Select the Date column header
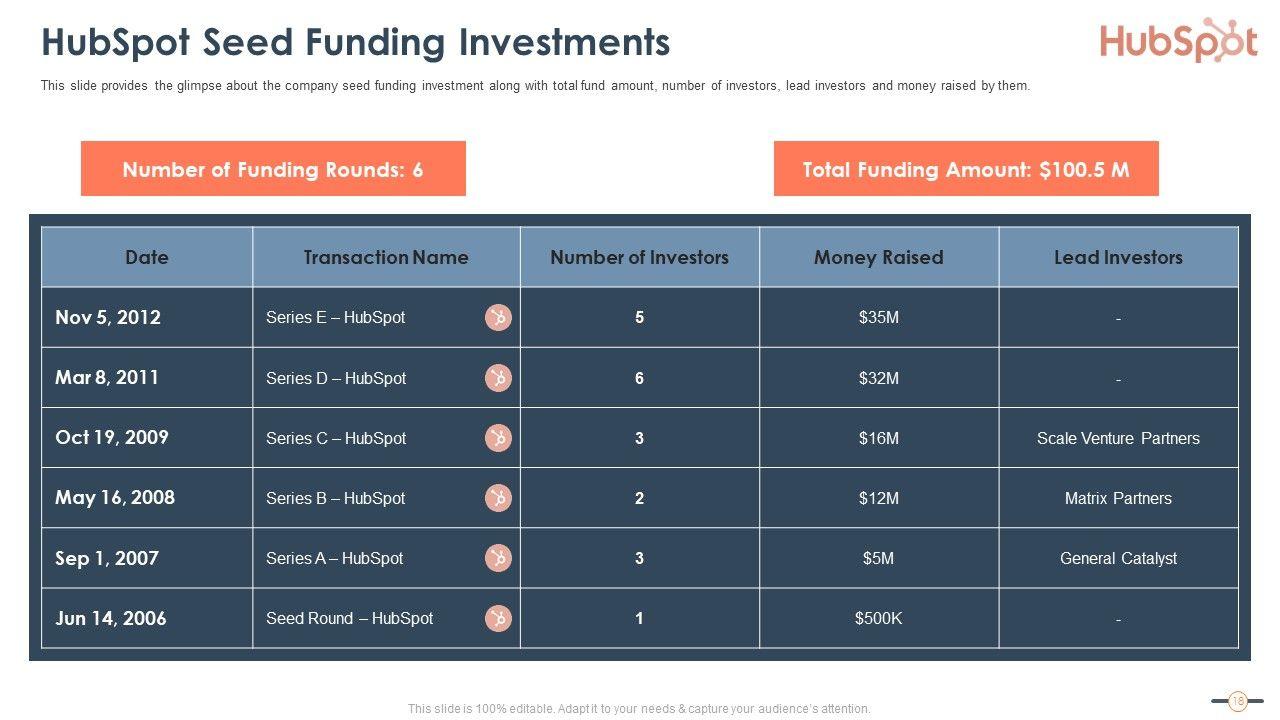This screenshot has width=1280, height=720. (147, 257)
